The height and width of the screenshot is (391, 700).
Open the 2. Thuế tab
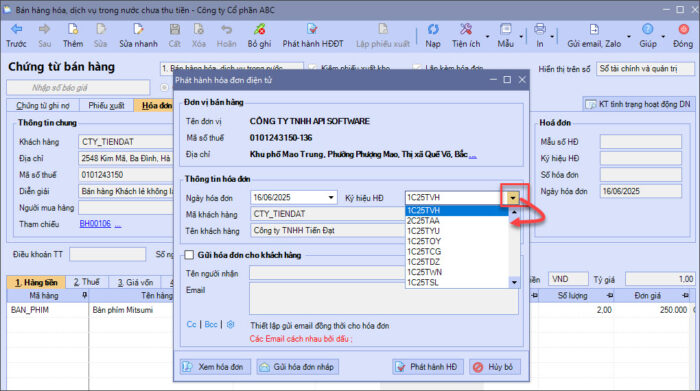(86, 282)
